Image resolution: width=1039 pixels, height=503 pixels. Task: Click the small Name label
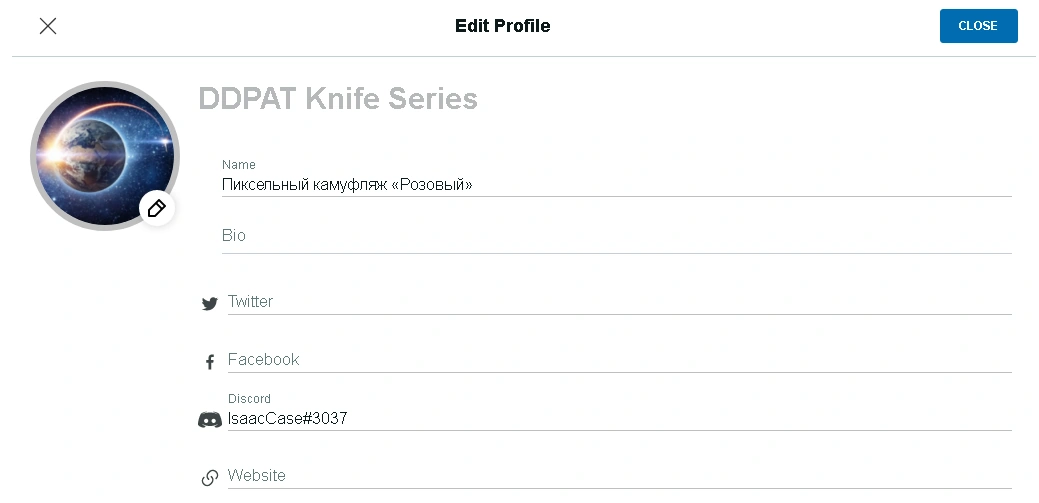point(239,165)
